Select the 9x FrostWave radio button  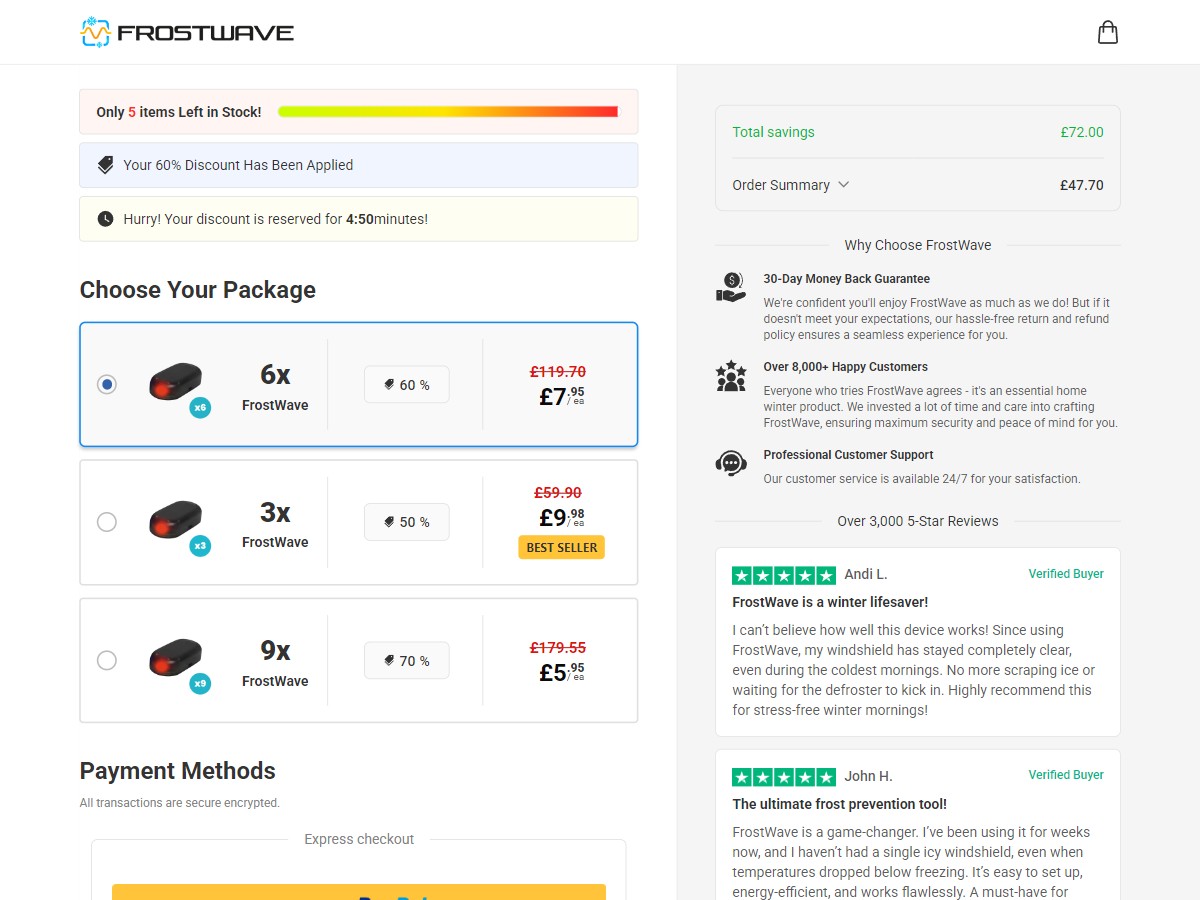(107, 660)
